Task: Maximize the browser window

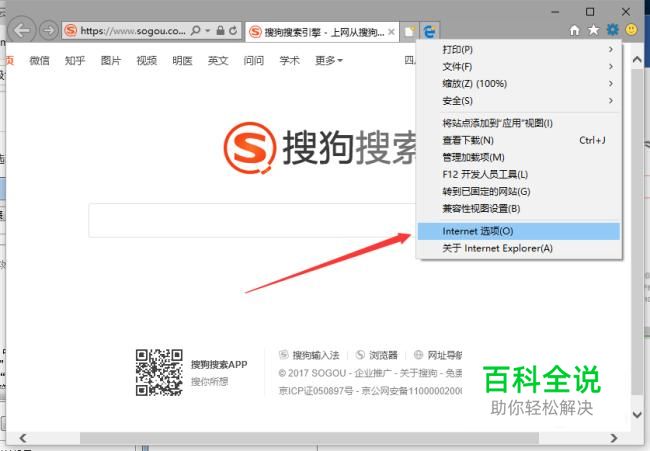Action: click(590, 12)
